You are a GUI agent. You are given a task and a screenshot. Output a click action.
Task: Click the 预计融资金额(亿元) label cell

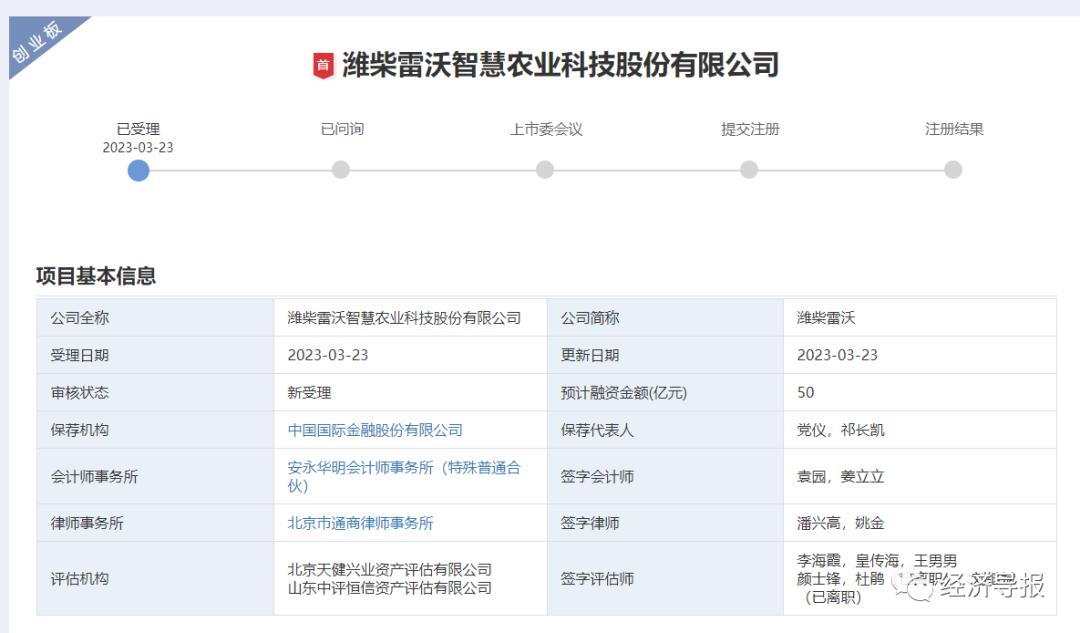[x=665, y=393]
